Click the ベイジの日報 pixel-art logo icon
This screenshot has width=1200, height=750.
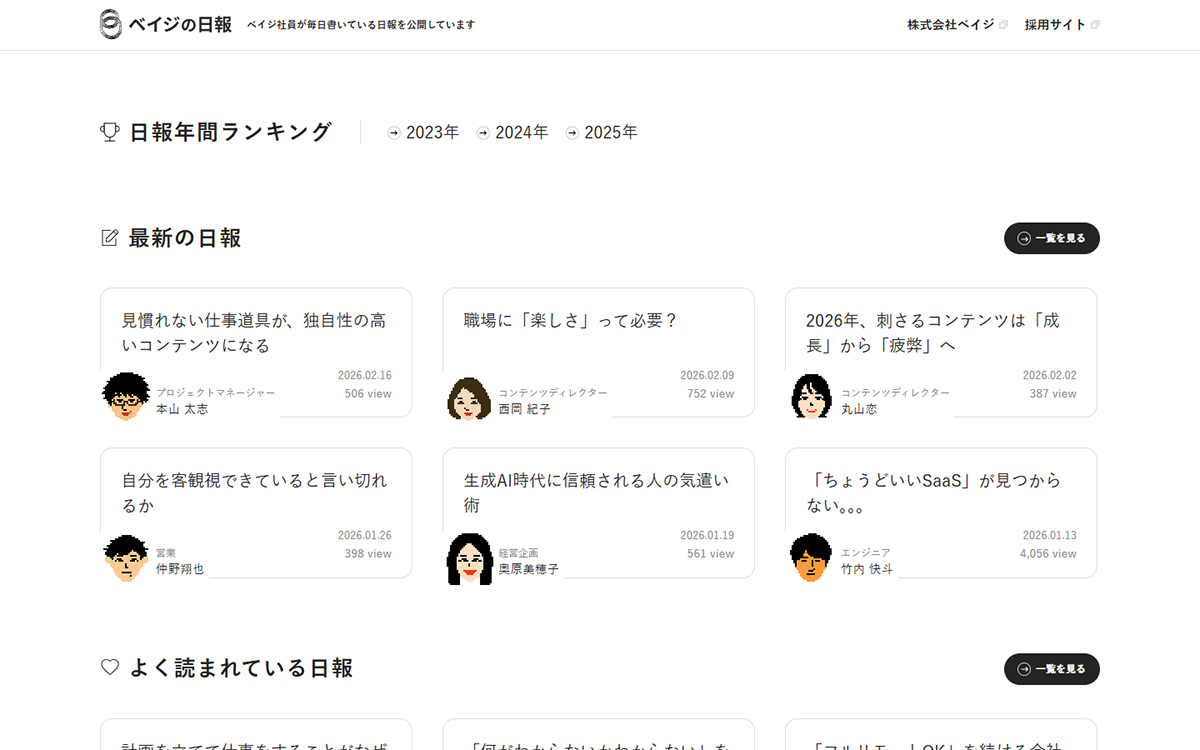pyautogui.click(x=108, y=24)
